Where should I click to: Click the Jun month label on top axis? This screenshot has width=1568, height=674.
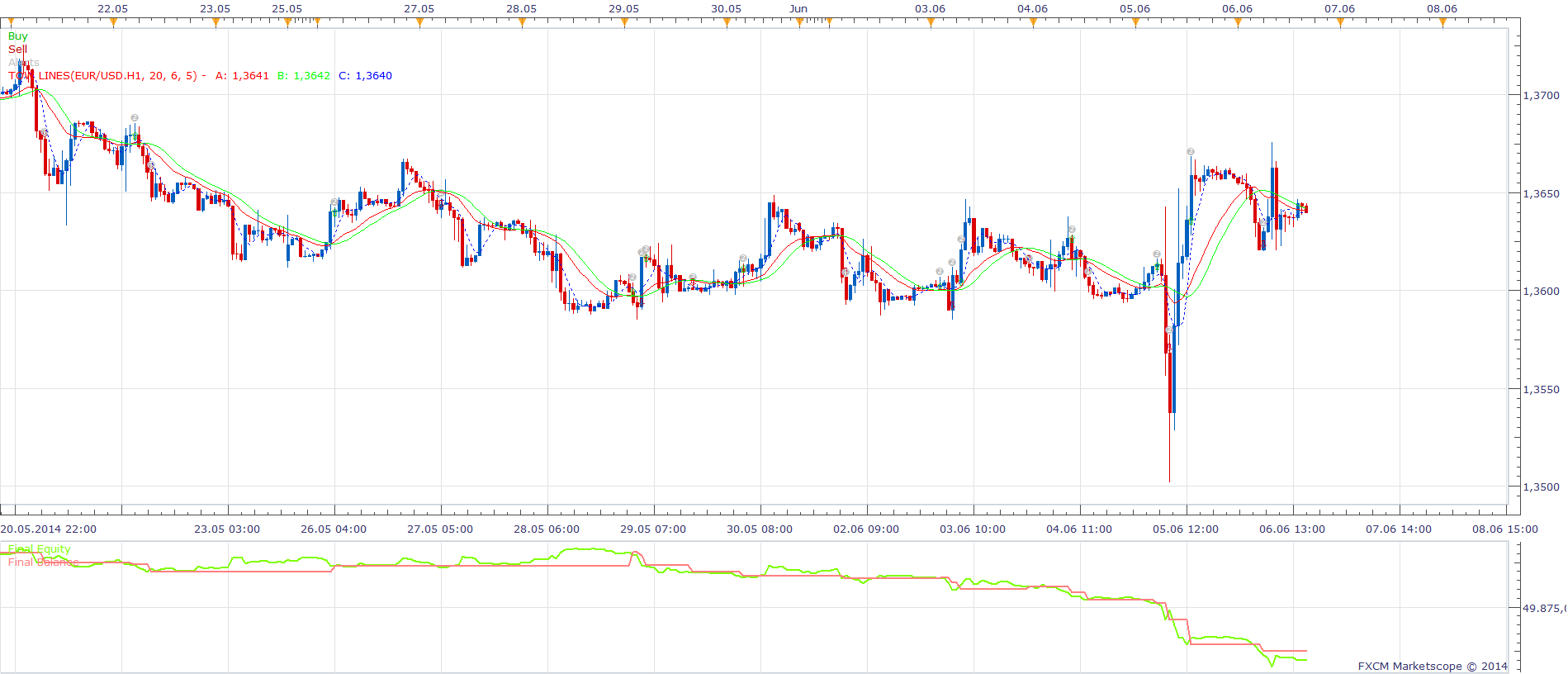pos(798,9)
